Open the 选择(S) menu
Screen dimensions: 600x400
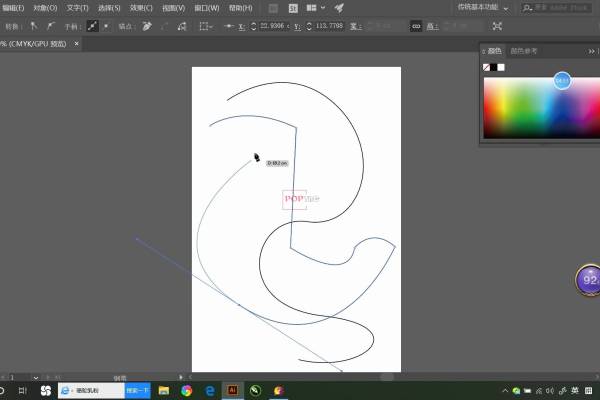(109, 8)
